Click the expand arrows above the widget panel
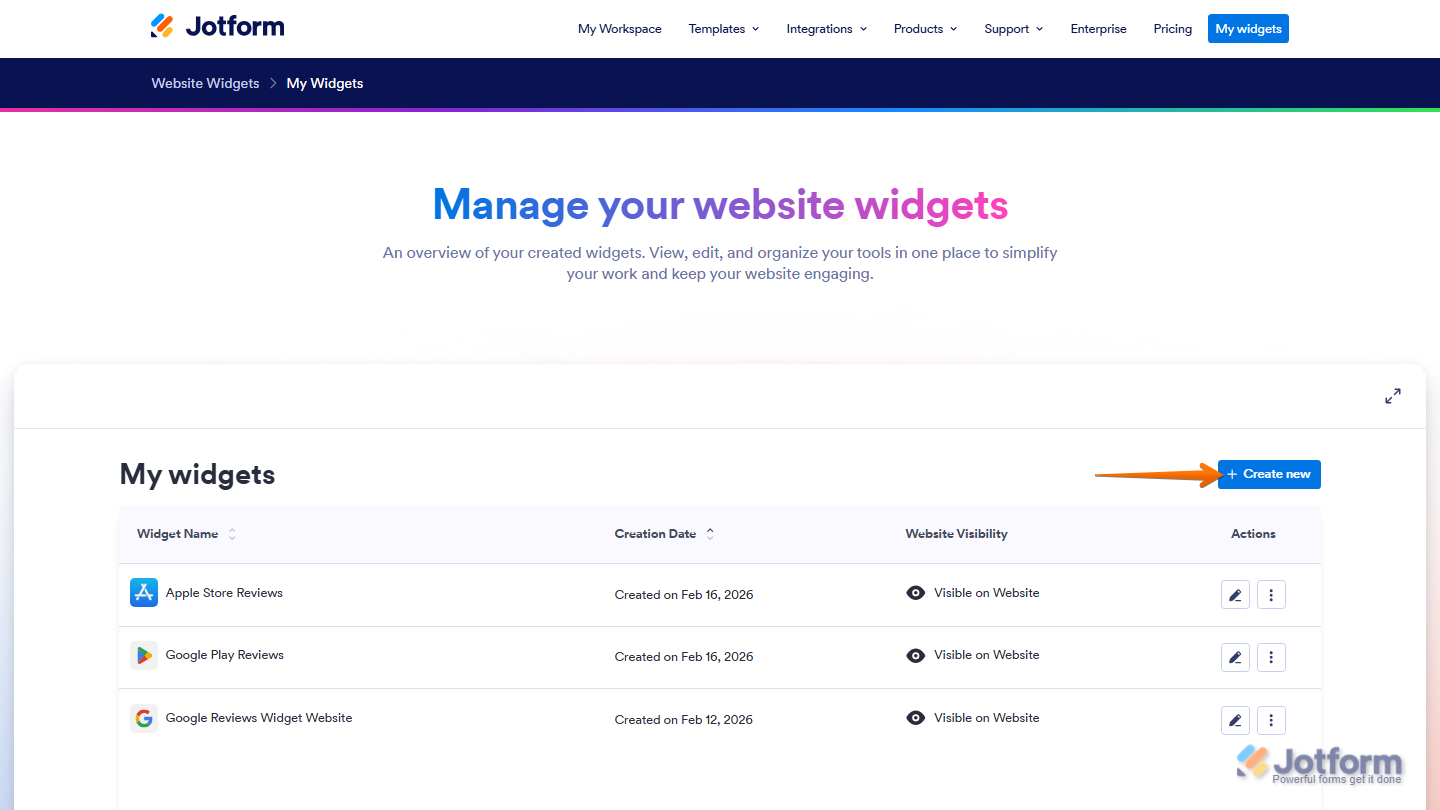Screen dimensions: 1440x810 pos(1392,395)
